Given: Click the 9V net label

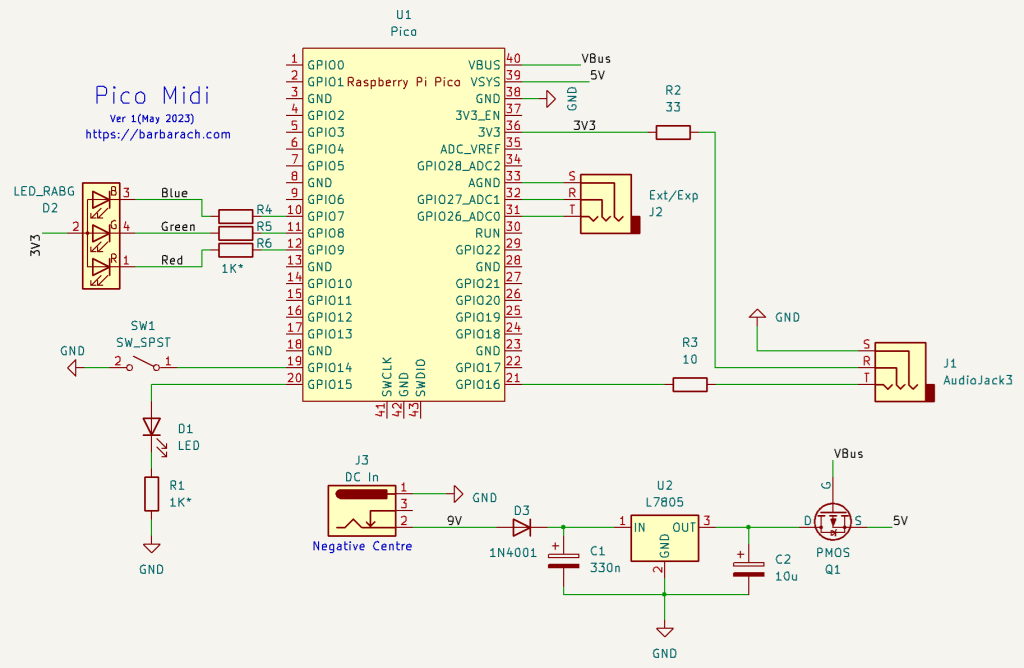Looking at the screenshot, I should [455, 521].
